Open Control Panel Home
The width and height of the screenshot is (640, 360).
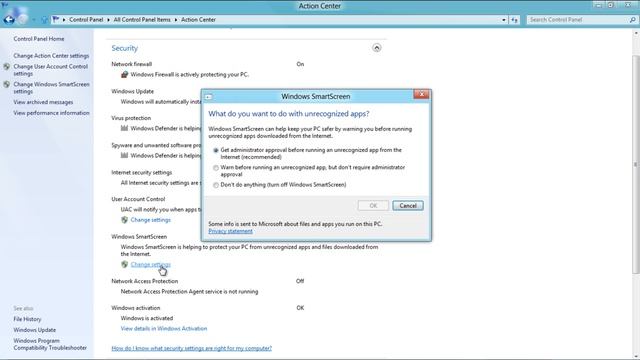39,39
